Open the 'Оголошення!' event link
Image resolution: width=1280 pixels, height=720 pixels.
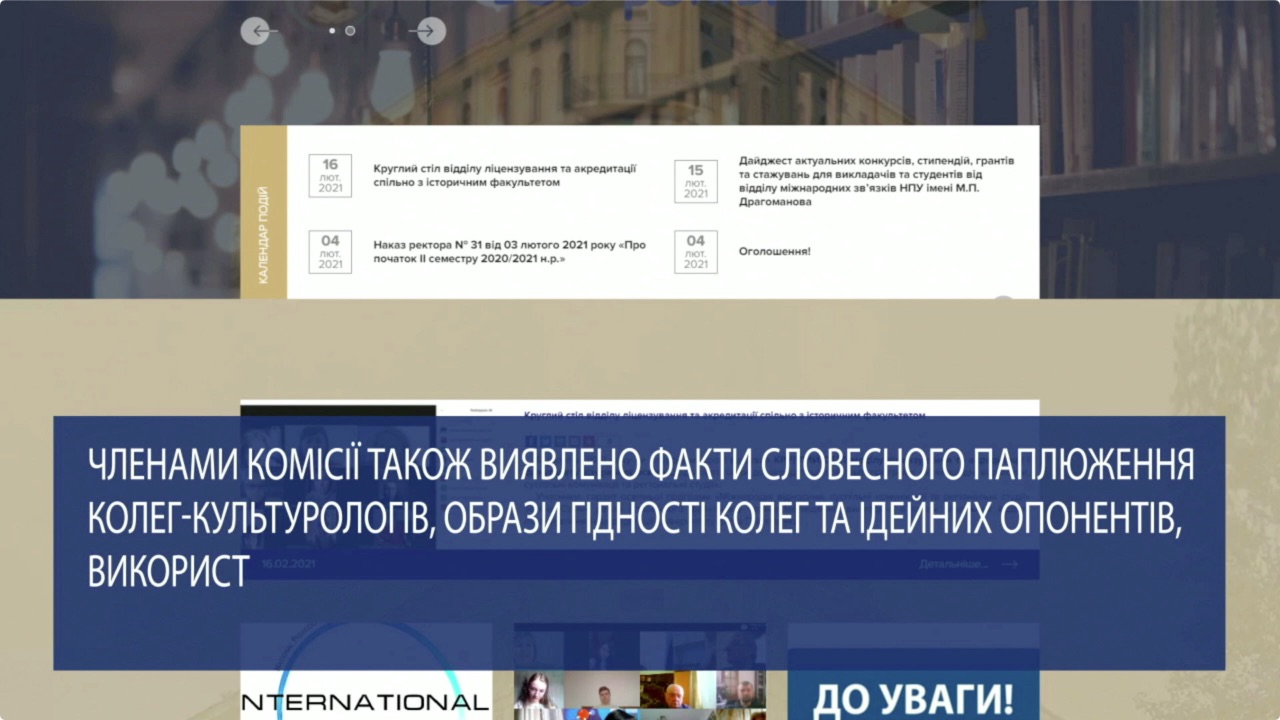pos(774,251)
